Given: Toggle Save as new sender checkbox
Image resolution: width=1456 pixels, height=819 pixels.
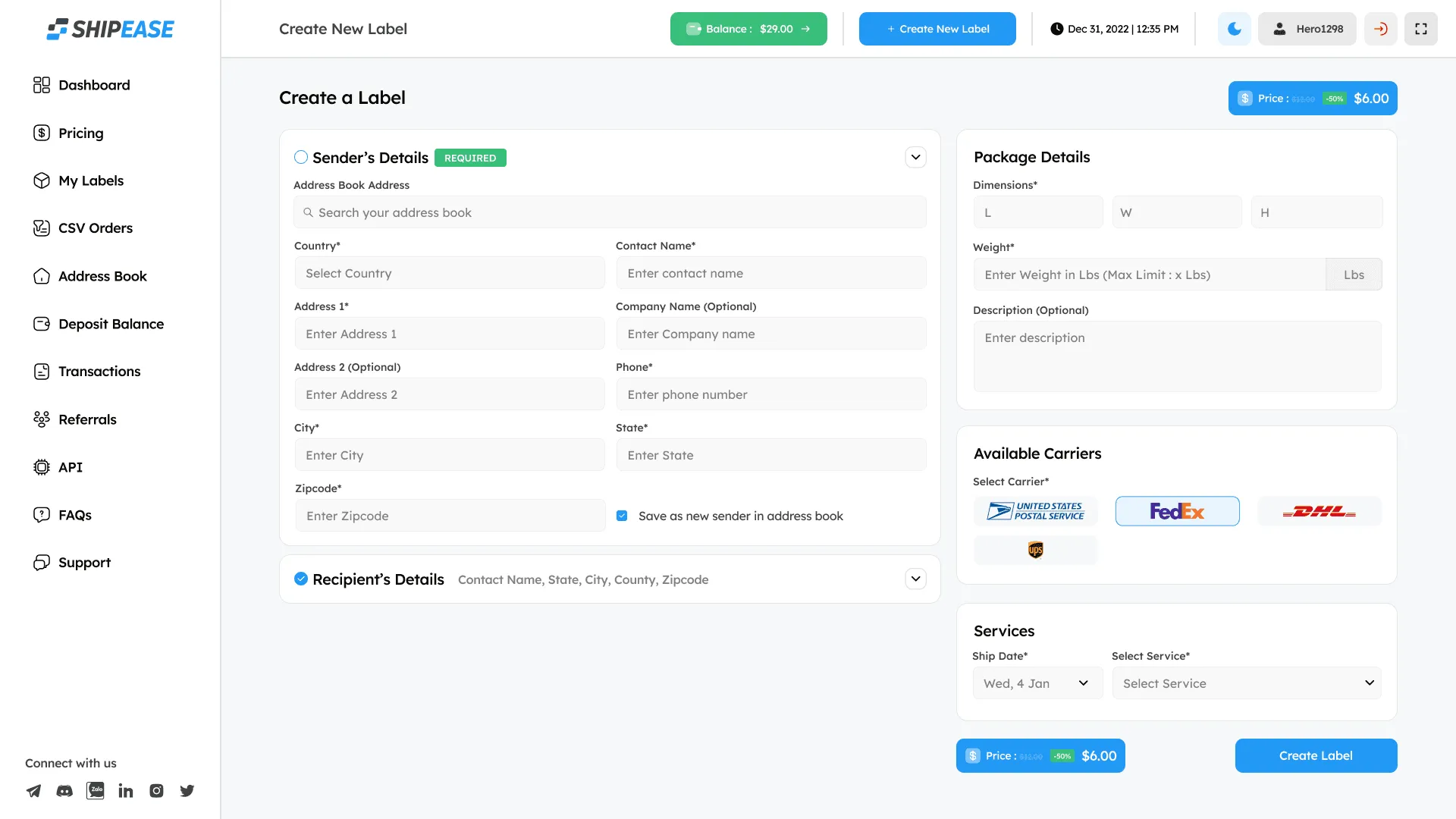Looking at the screenshot, I should point(622,516).
